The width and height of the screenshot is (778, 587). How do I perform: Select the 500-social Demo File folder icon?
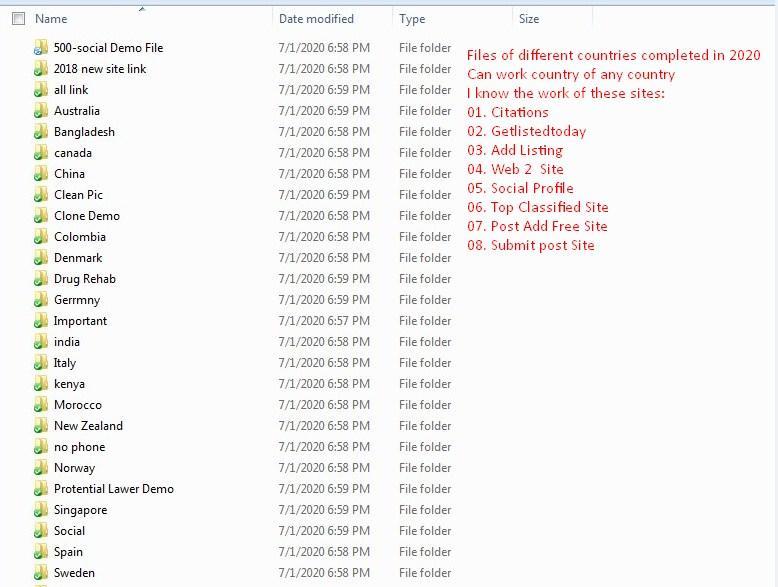click(x=41, y=48)
